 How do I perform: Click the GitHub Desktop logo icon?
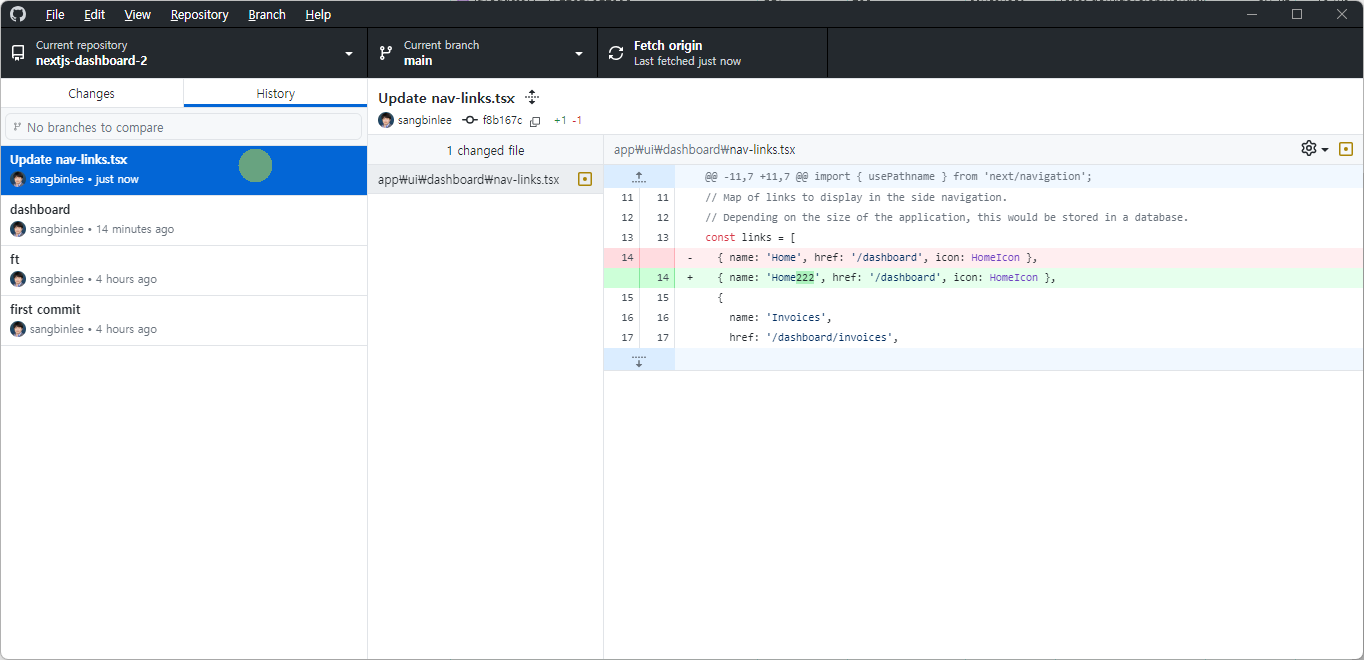click(x=18, y=14)
